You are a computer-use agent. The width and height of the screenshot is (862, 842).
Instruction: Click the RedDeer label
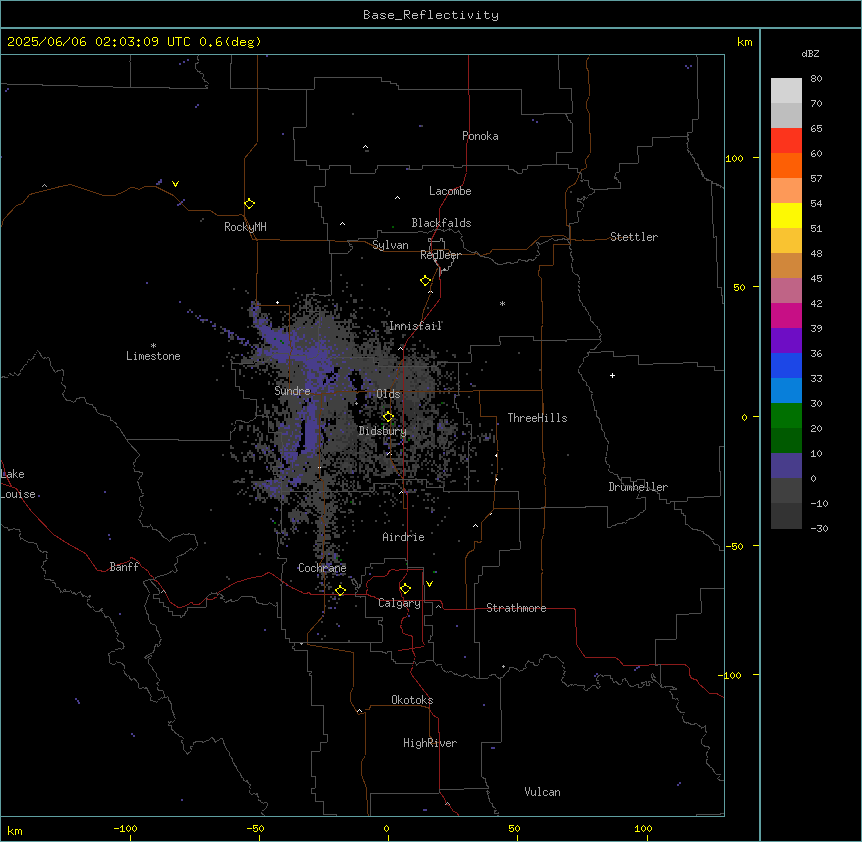coord(440,255)
